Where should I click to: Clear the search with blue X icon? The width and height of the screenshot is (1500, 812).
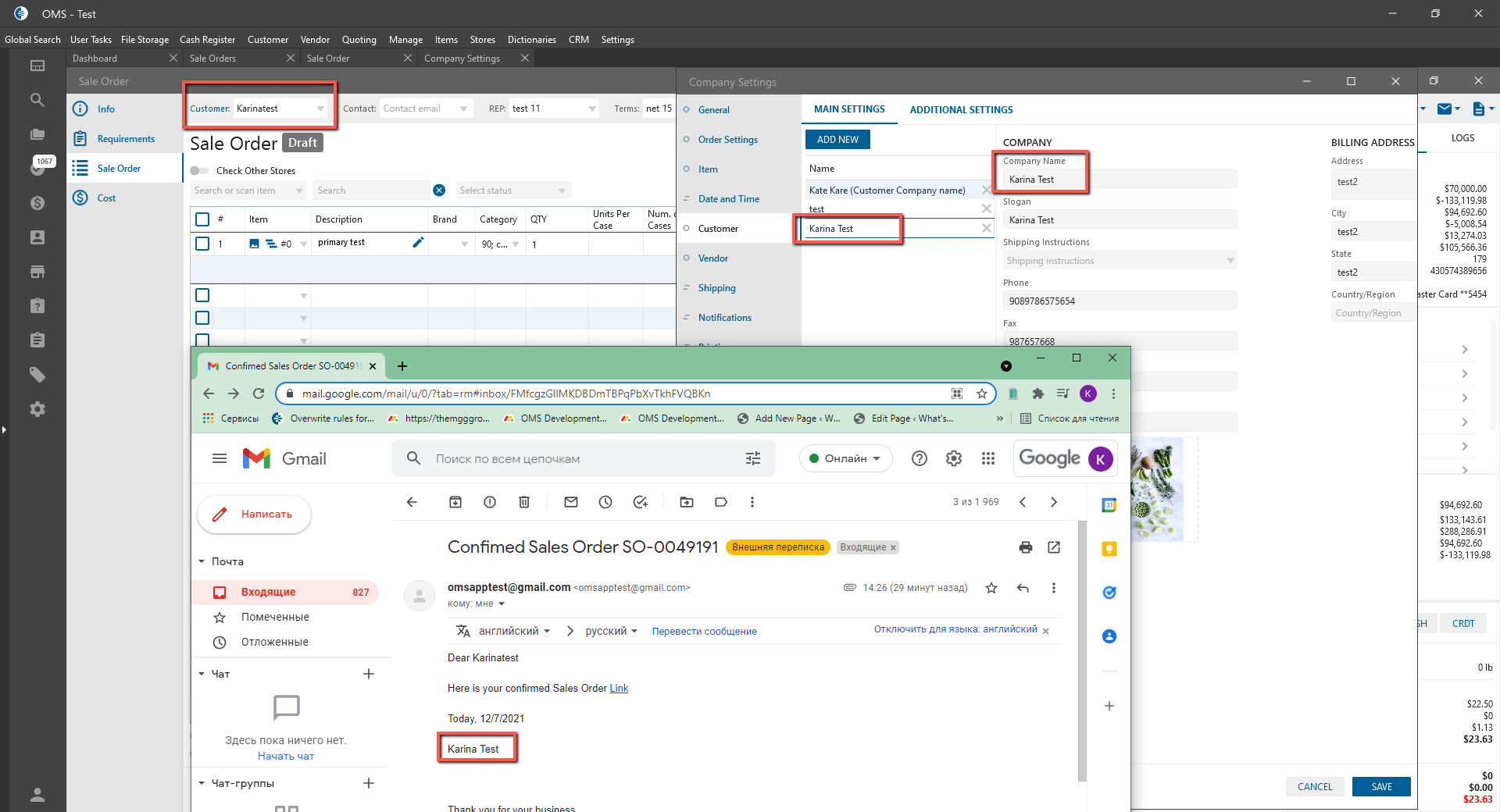(439, 191)
